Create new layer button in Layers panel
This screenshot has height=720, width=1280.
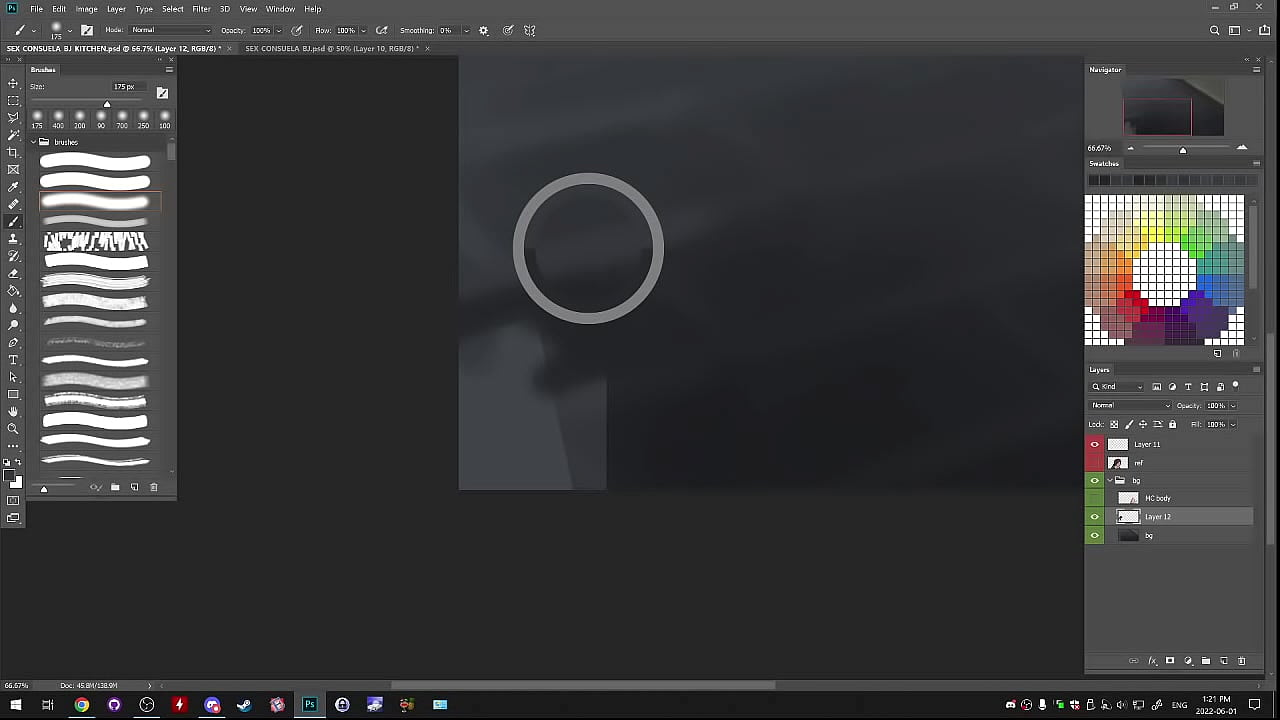[x=1224, y=661]
